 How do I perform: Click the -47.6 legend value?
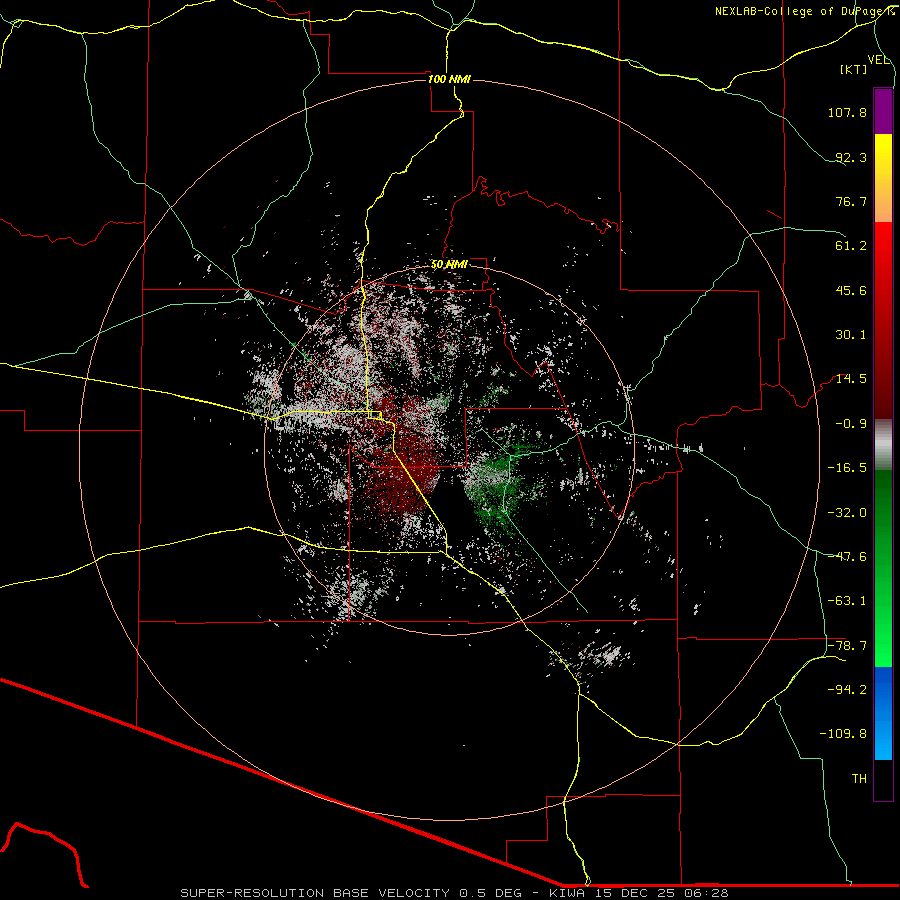point(847,556)
